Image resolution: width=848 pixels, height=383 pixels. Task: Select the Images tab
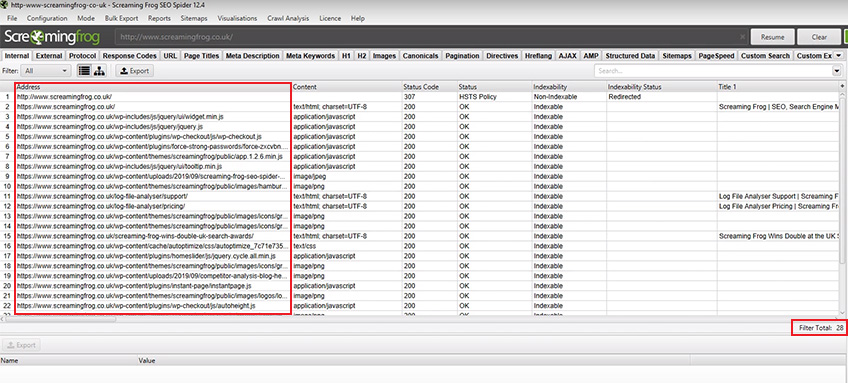[385, 56]
